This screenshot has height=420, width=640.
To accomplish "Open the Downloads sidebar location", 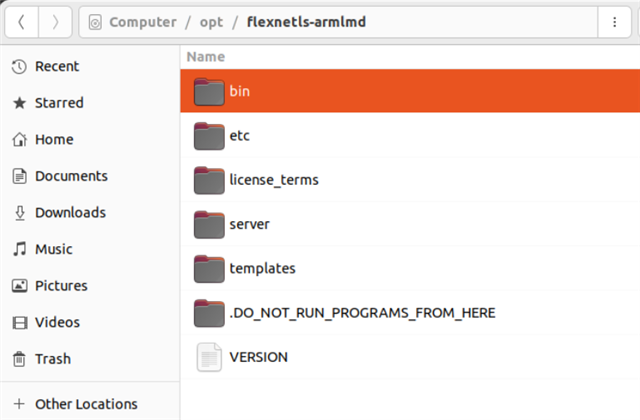I will click(70, 212).
